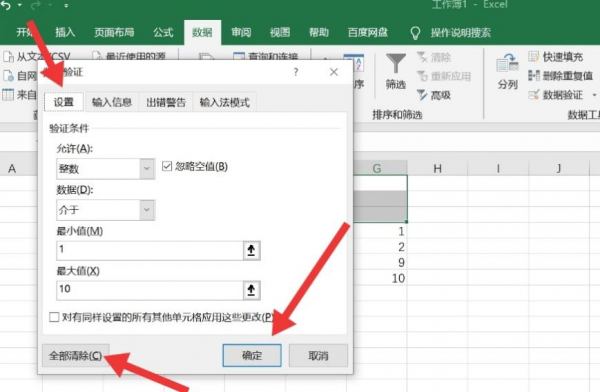Screen dimensions: 600x392
Task: Click the 清除 filter icon
Action: 422,57
